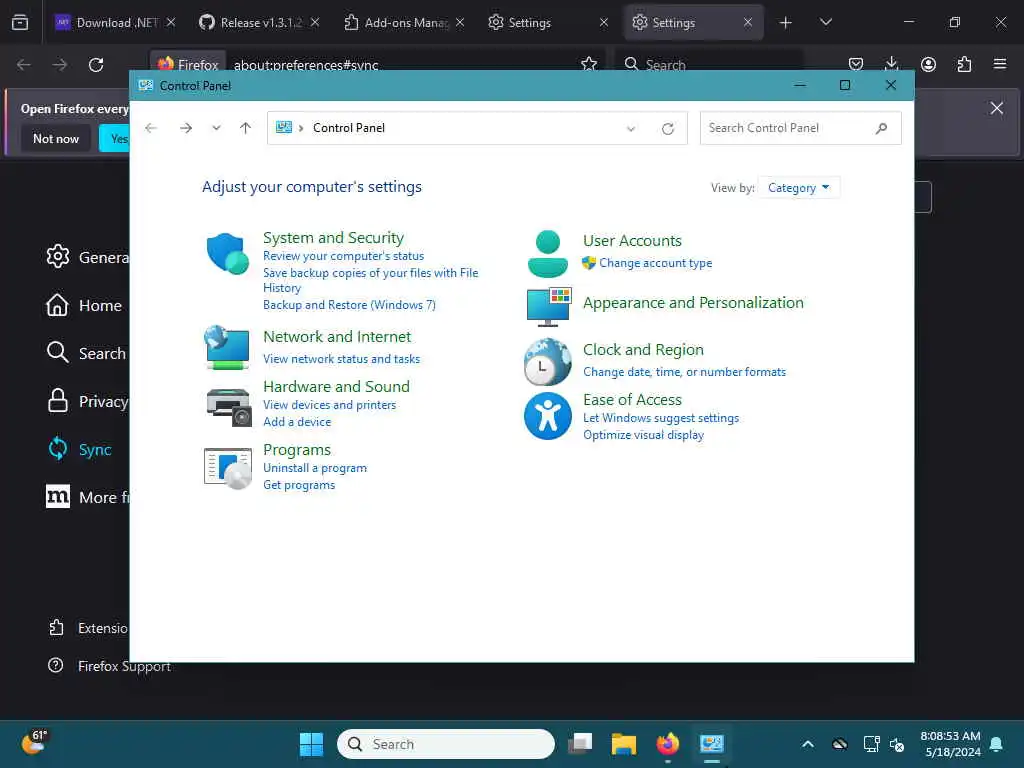Switch to the Add-ons Manager tab
This screenshot has height=768, width=1024.
click(x=405, y=23)
